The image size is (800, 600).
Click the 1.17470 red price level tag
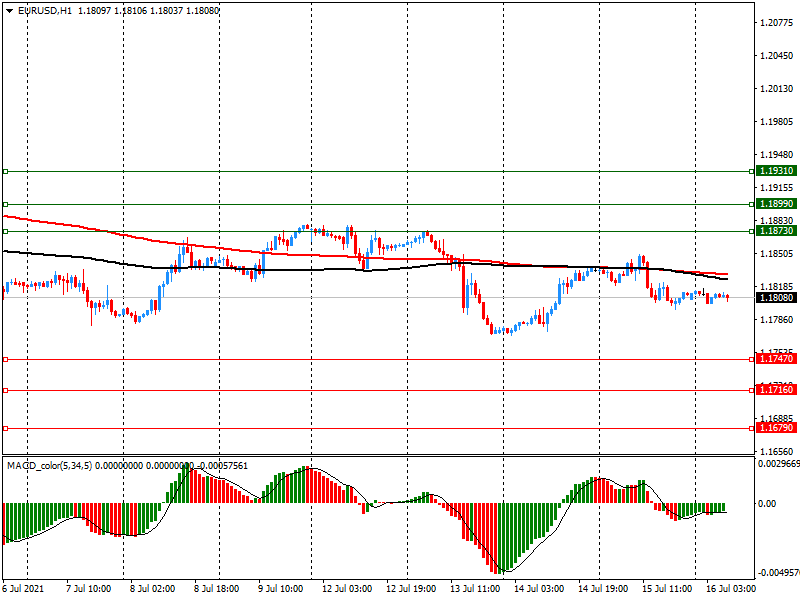coord(776,359)
